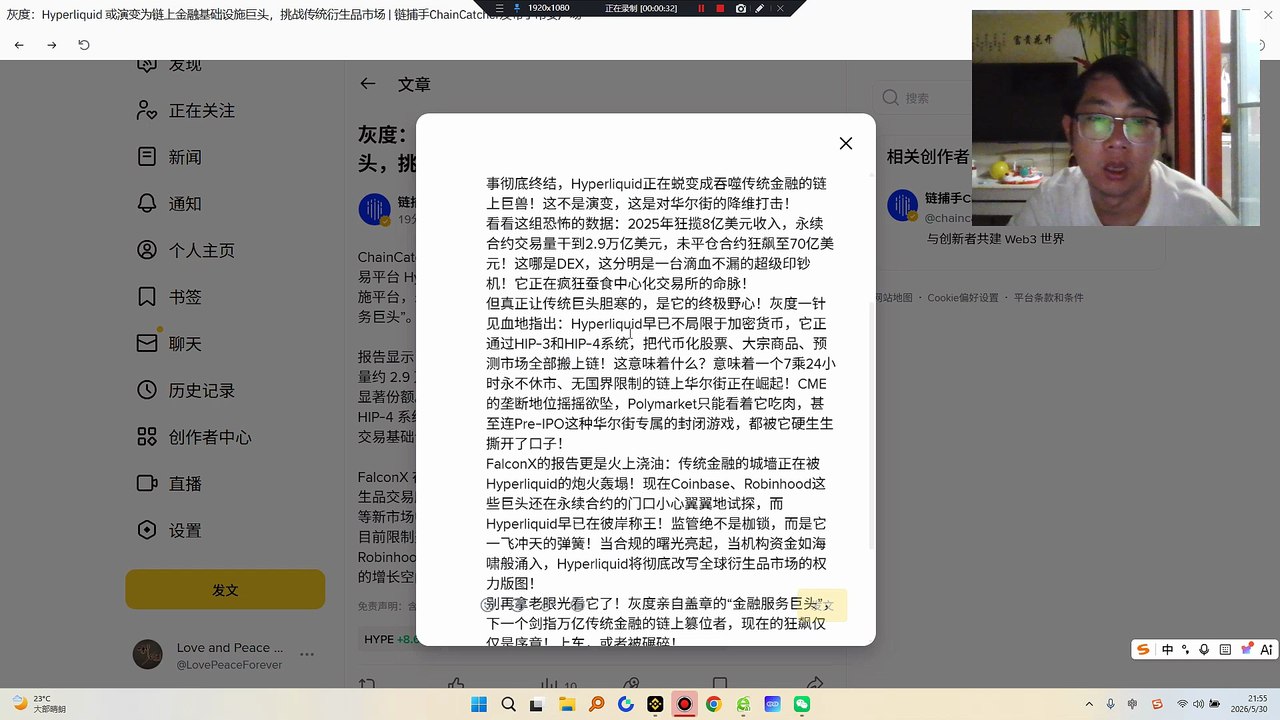The image size is (1280, 720).
Task: Open Task View on taskbar
Action: click(537, 704)
